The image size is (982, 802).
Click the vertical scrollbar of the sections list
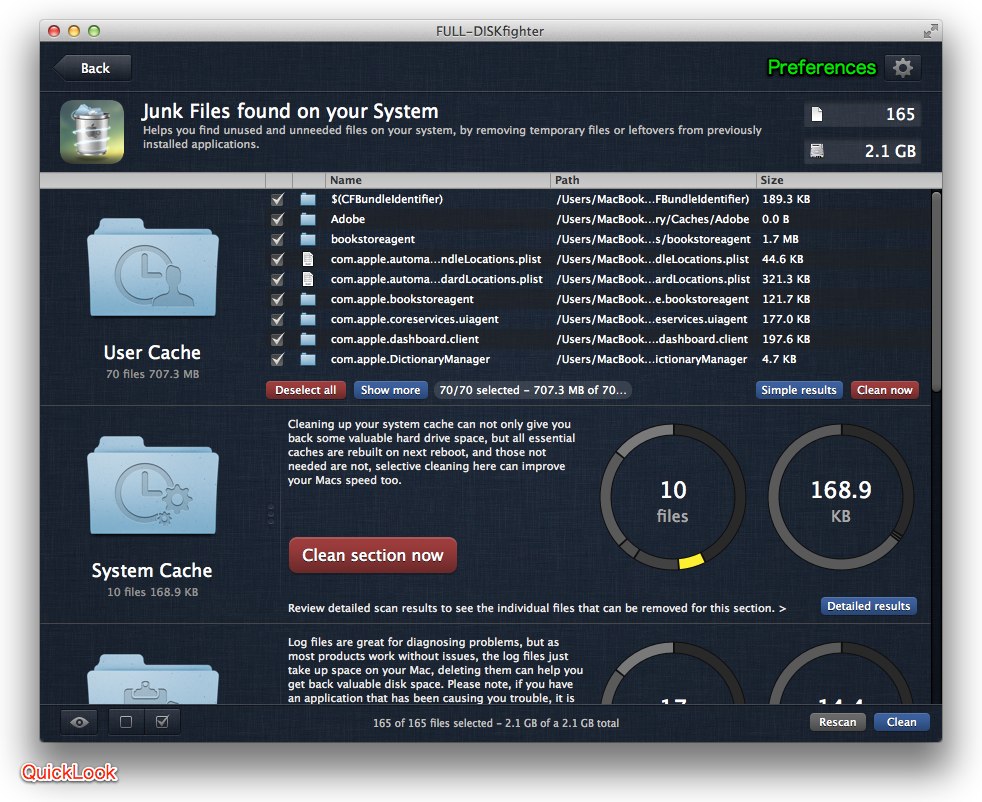[x=936, y=292]
